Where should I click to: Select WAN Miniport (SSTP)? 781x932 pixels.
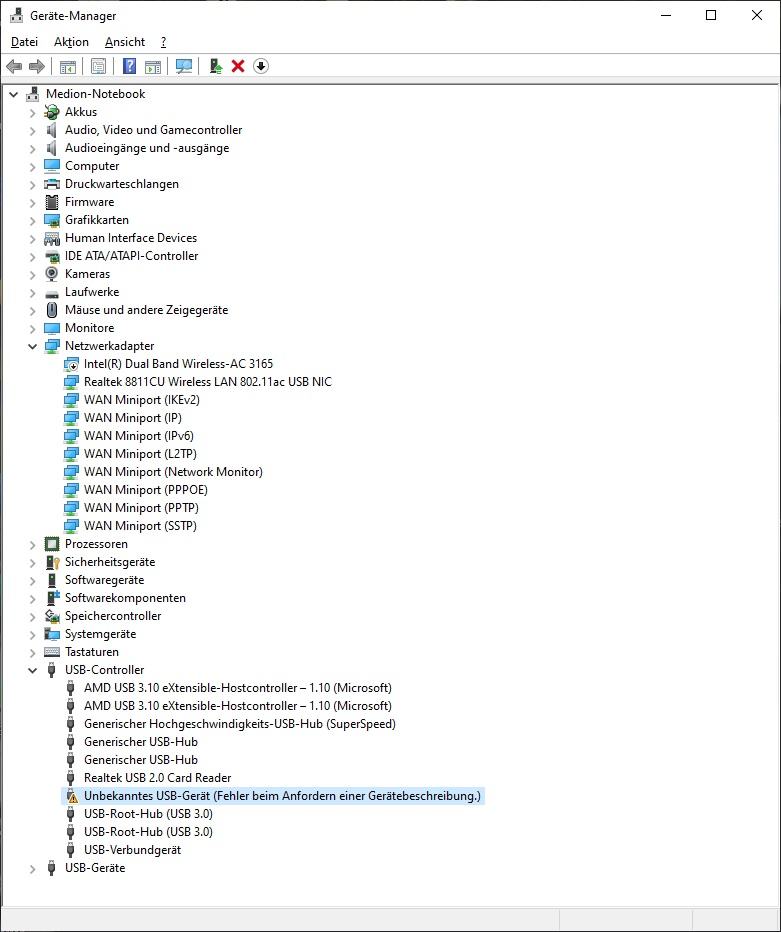coord(140,526)
